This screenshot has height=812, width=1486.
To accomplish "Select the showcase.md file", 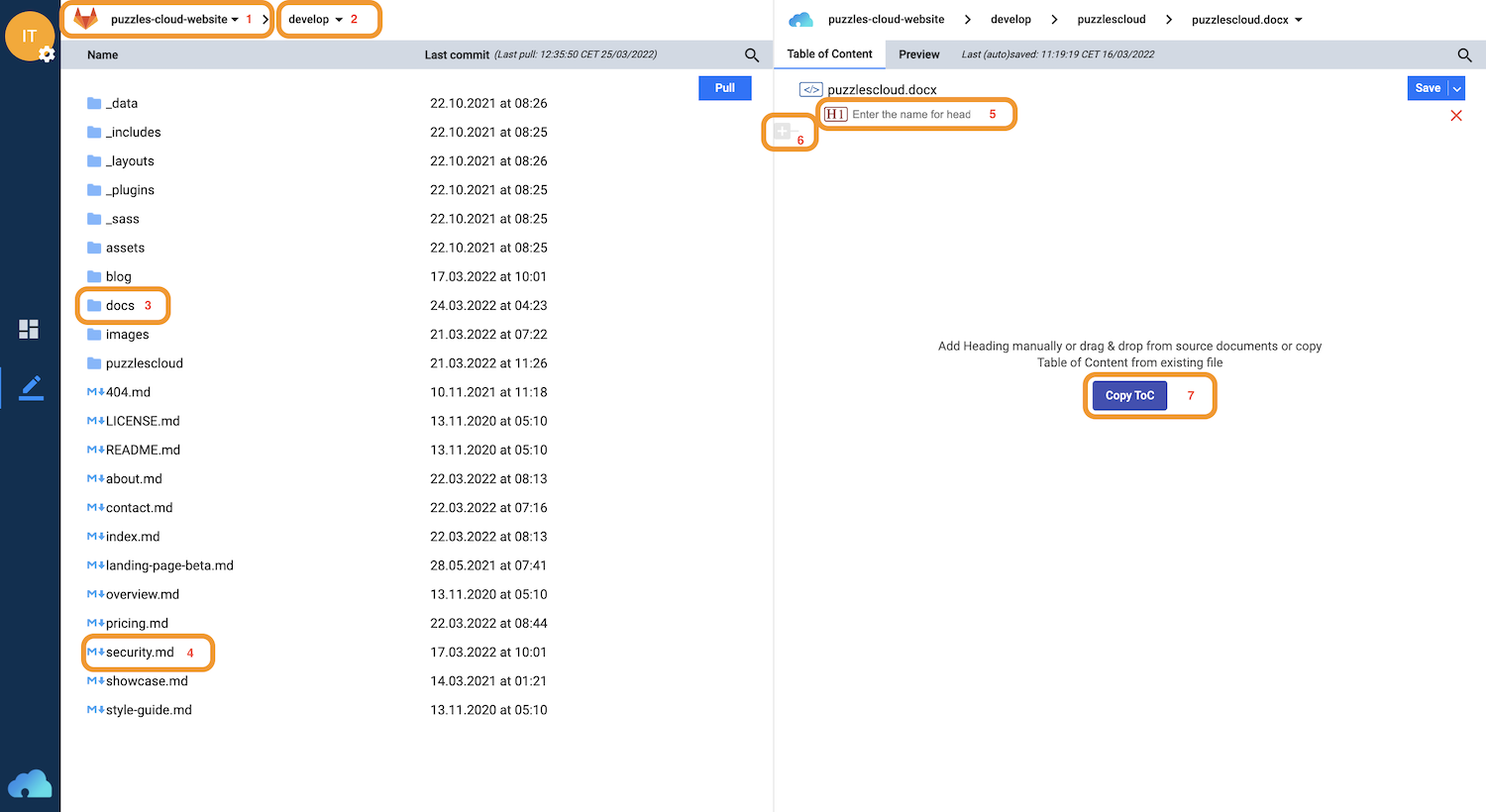I will pos(137,680).
